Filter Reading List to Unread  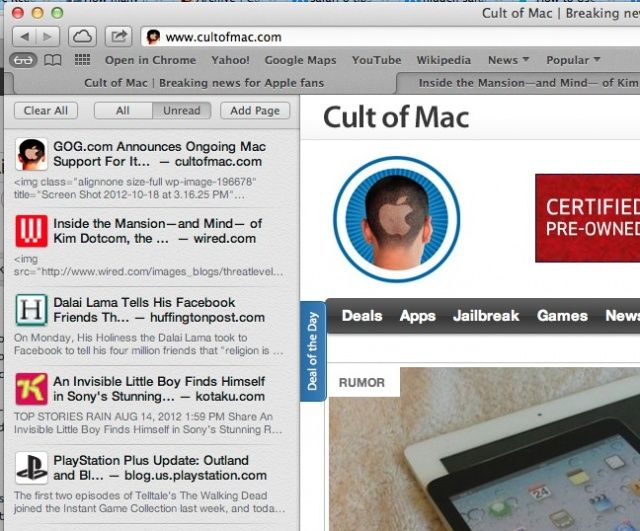[182, 111]
